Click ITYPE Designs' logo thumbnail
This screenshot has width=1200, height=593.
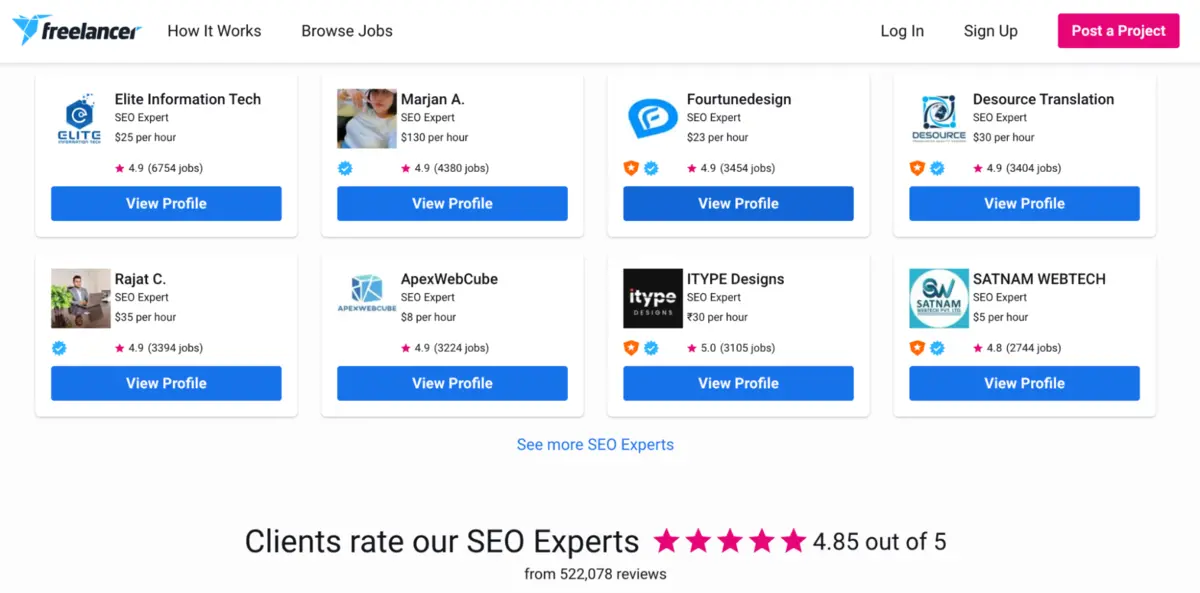[x=652, y=297]
